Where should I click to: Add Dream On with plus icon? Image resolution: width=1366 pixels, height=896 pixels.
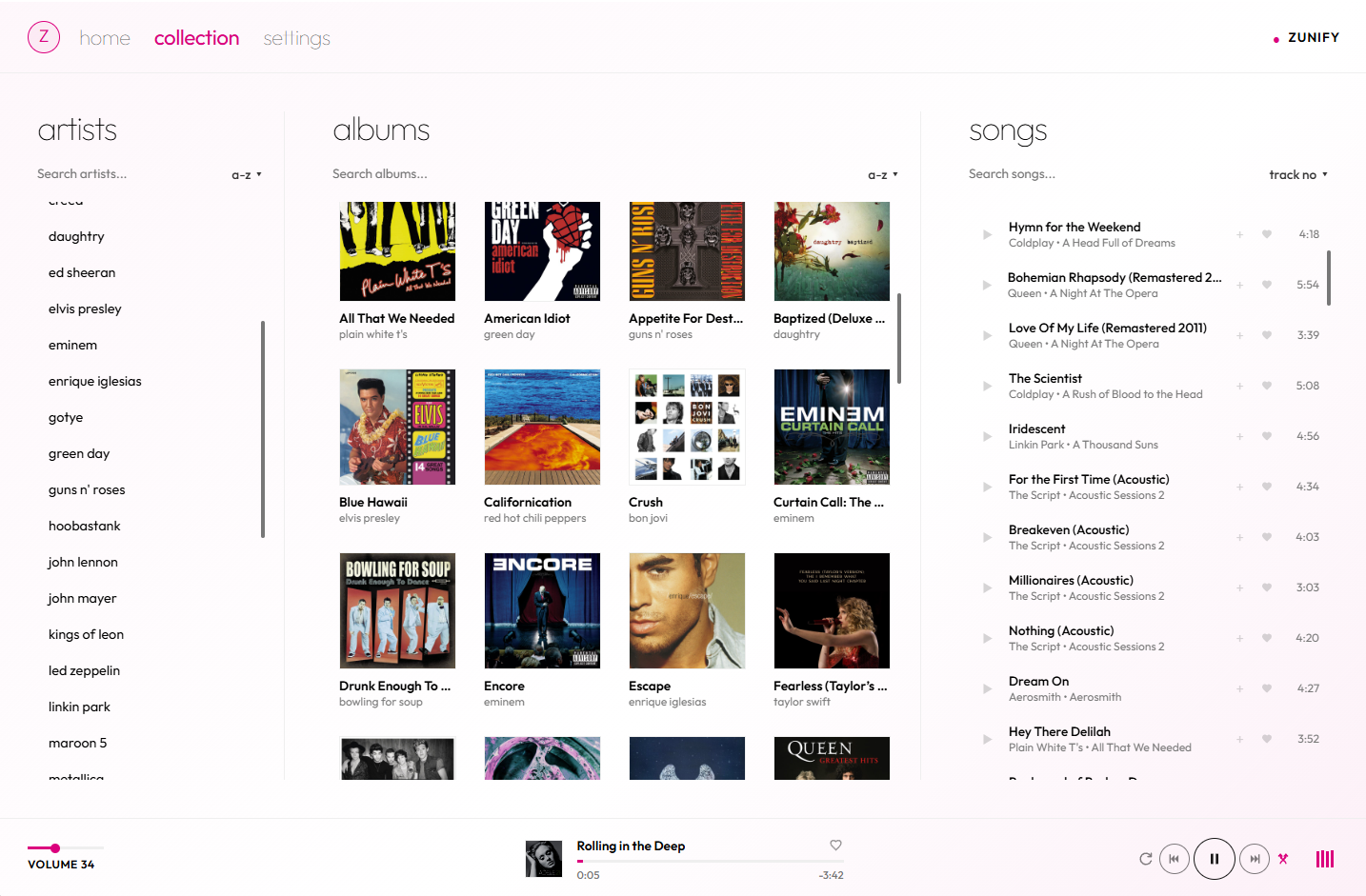click(1239, 688)
